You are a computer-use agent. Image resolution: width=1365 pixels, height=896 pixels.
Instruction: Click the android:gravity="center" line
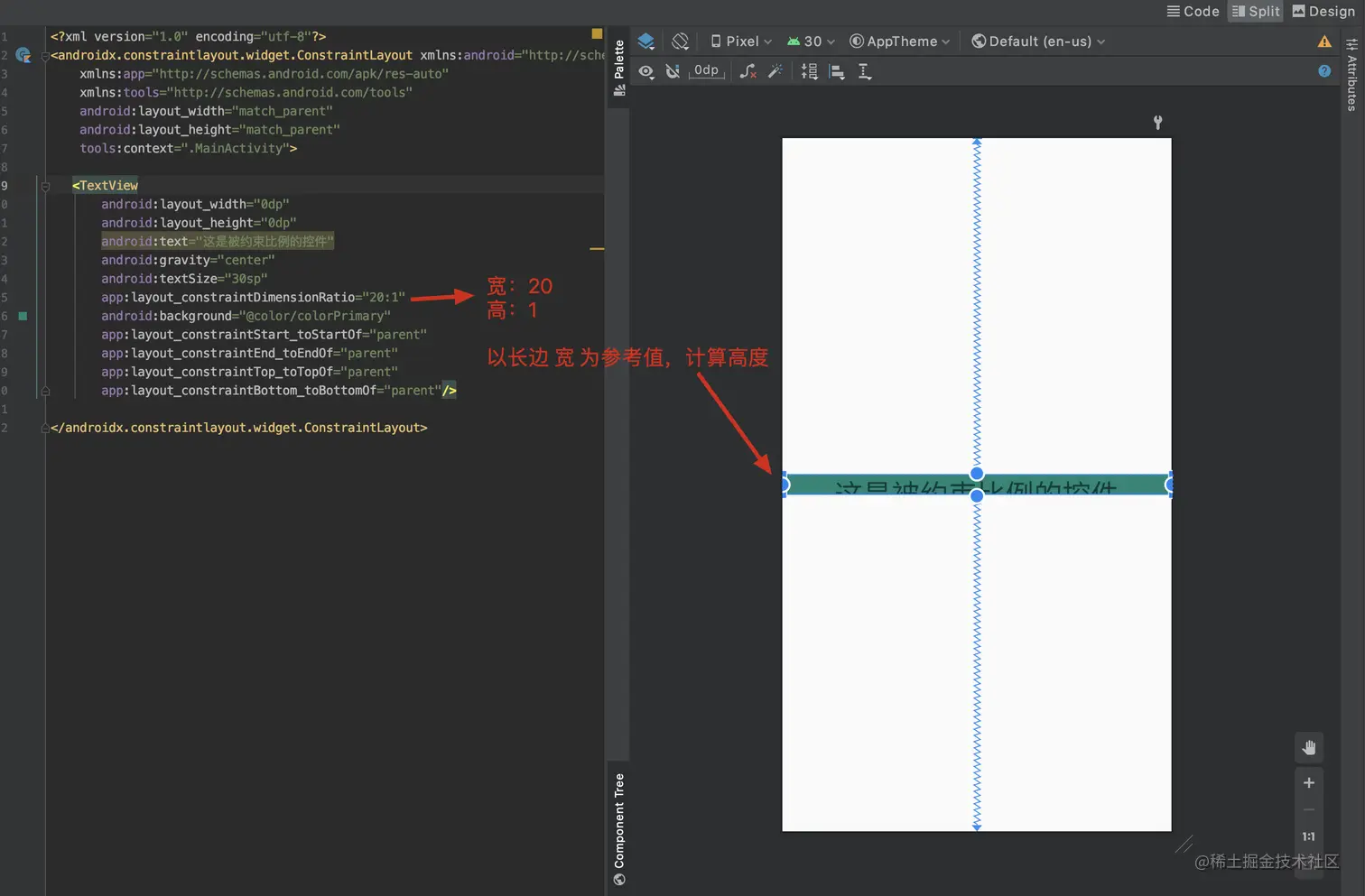[188, 260]
